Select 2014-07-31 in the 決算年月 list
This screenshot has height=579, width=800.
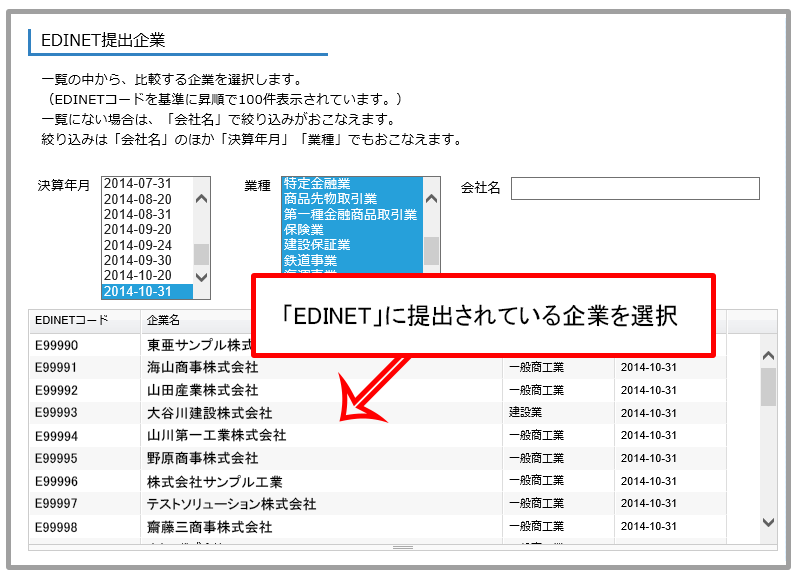pos(138,184)
